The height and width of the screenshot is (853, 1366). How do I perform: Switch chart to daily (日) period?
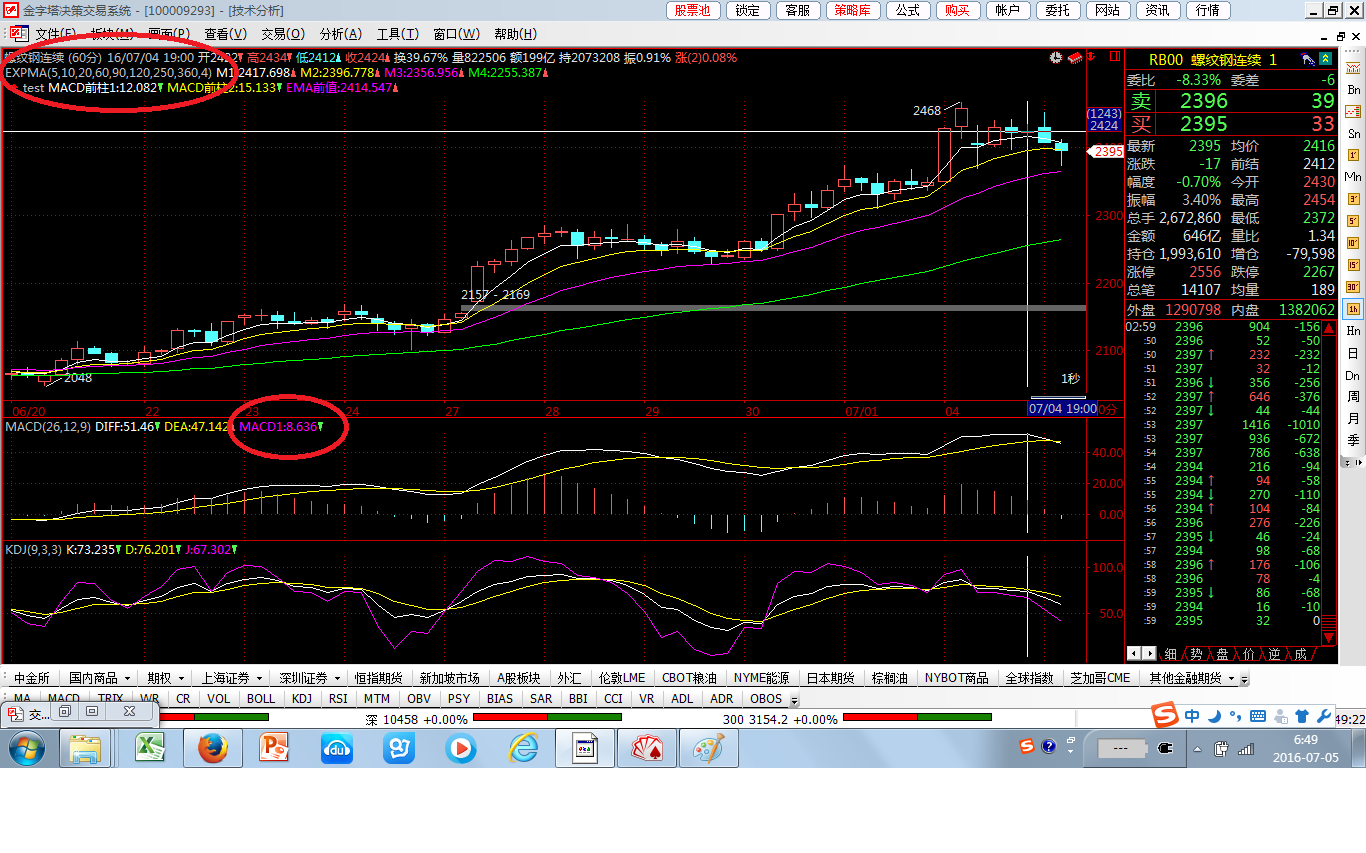point(1354,353)
